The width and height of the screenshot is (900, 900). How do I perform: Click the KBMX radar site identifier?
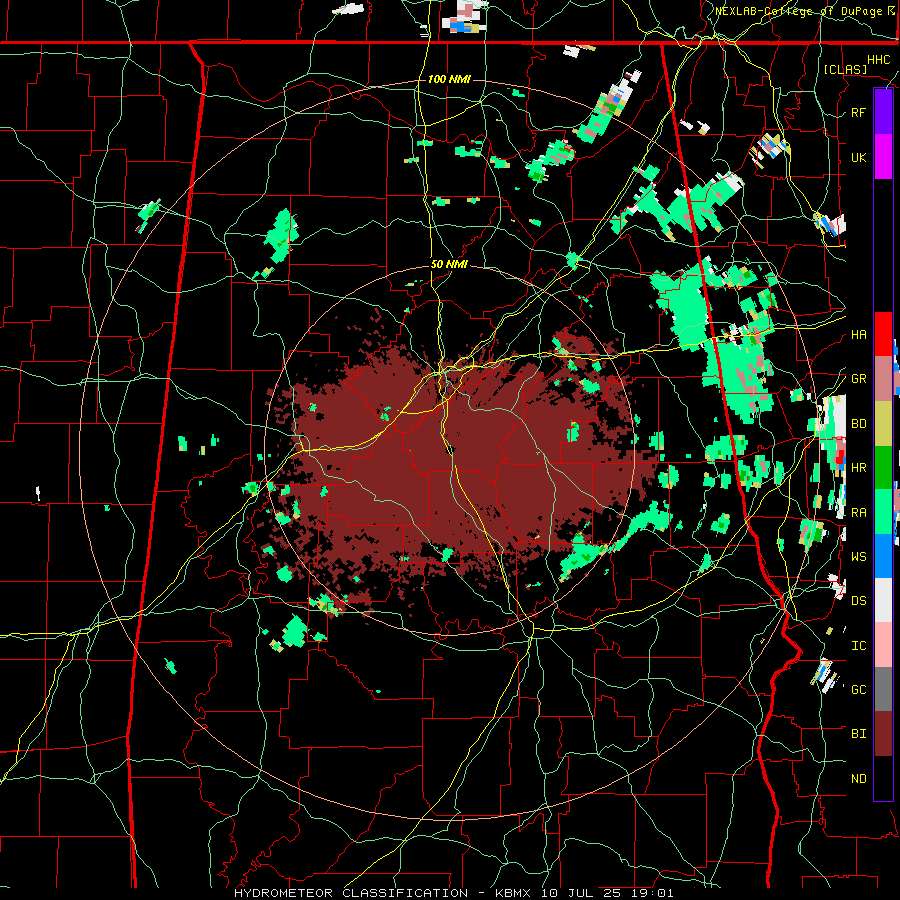(x=515, y=893)
